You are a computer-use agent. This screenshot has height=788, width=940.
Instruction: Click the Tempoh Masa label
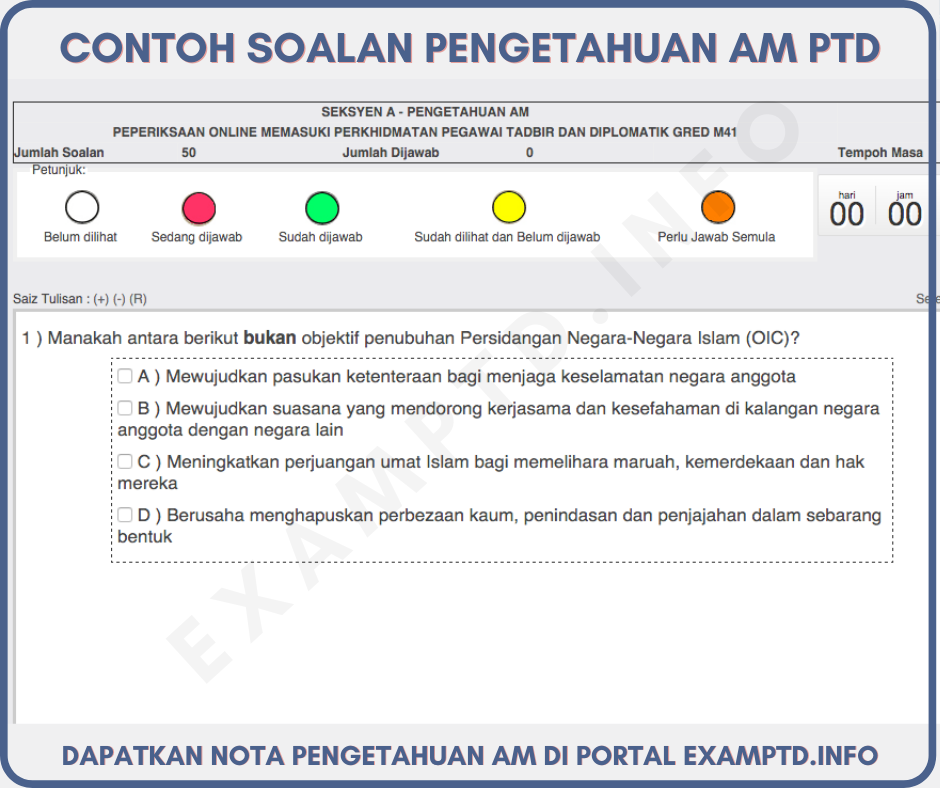coord(880,153)
